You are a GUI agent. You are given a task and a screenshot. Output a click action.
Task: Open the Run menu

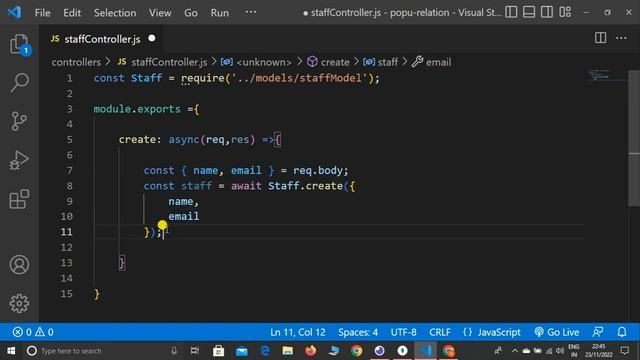tap(220, 13)
